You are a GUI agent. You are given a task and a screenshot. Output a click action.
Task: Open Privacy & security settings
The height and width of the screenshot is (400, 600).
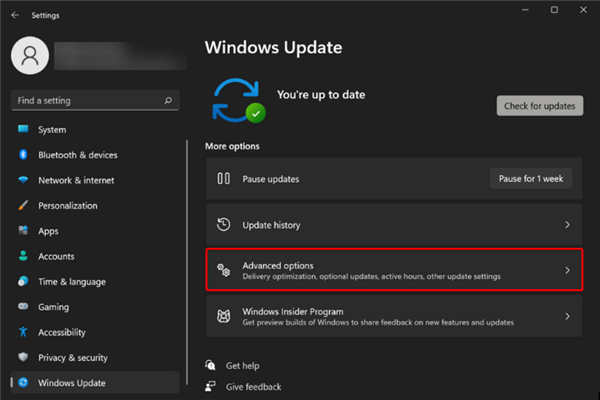[x=95, y=357]
